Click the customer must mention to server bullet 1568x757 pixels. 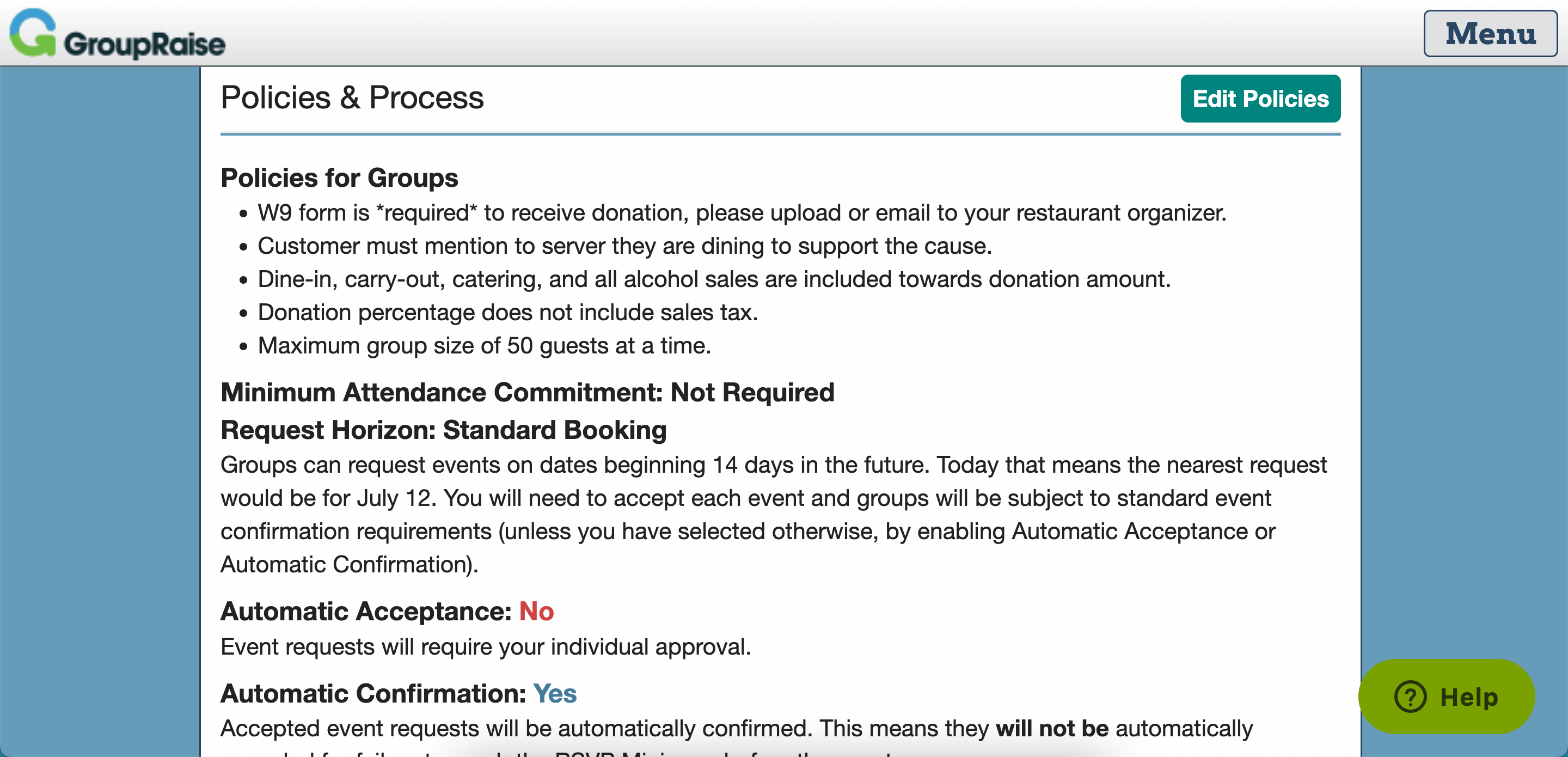(624, 246)
